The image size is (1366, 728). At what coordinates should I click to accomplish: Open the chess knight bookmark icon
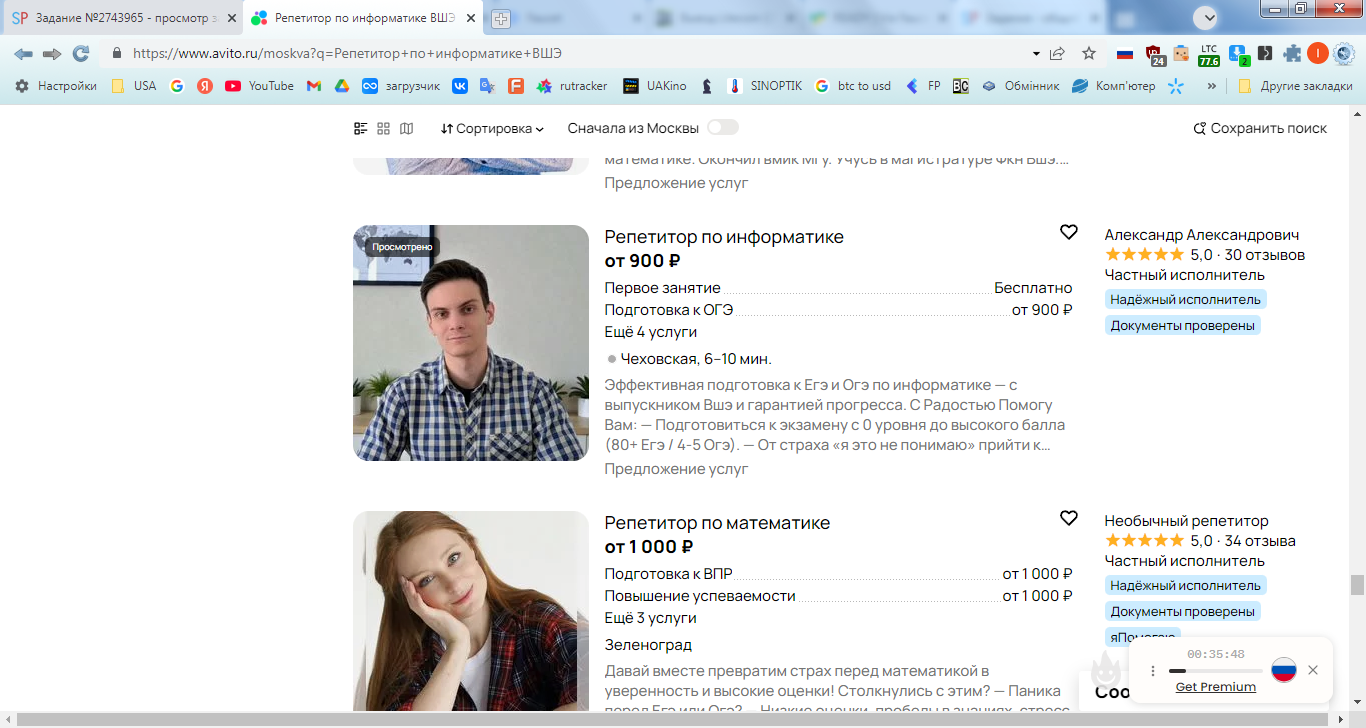pyautogui.click(x=707, y=86)
